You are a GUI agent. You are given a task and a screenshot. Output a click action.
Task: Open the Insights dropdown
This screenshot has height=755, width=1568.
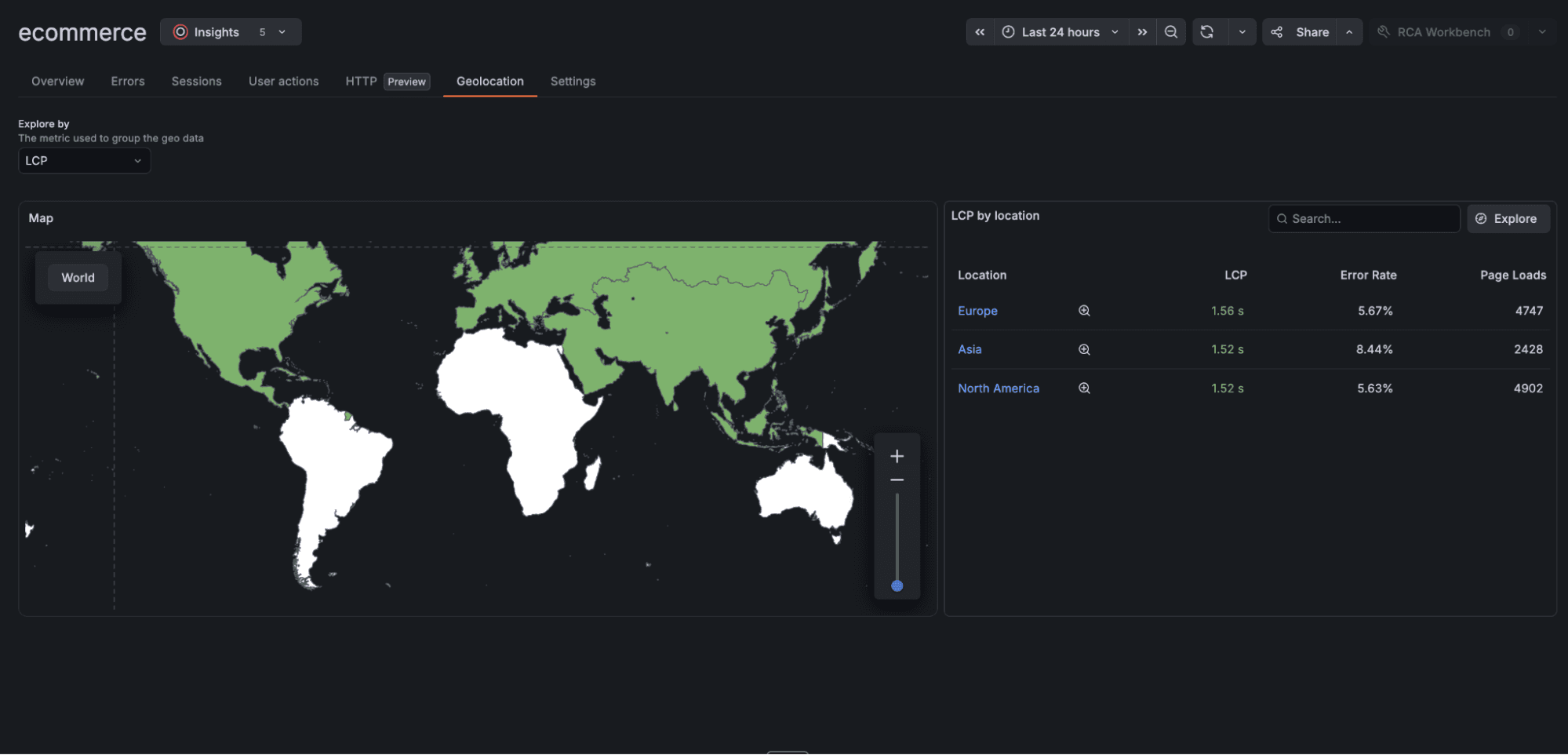tap(231, 32)
